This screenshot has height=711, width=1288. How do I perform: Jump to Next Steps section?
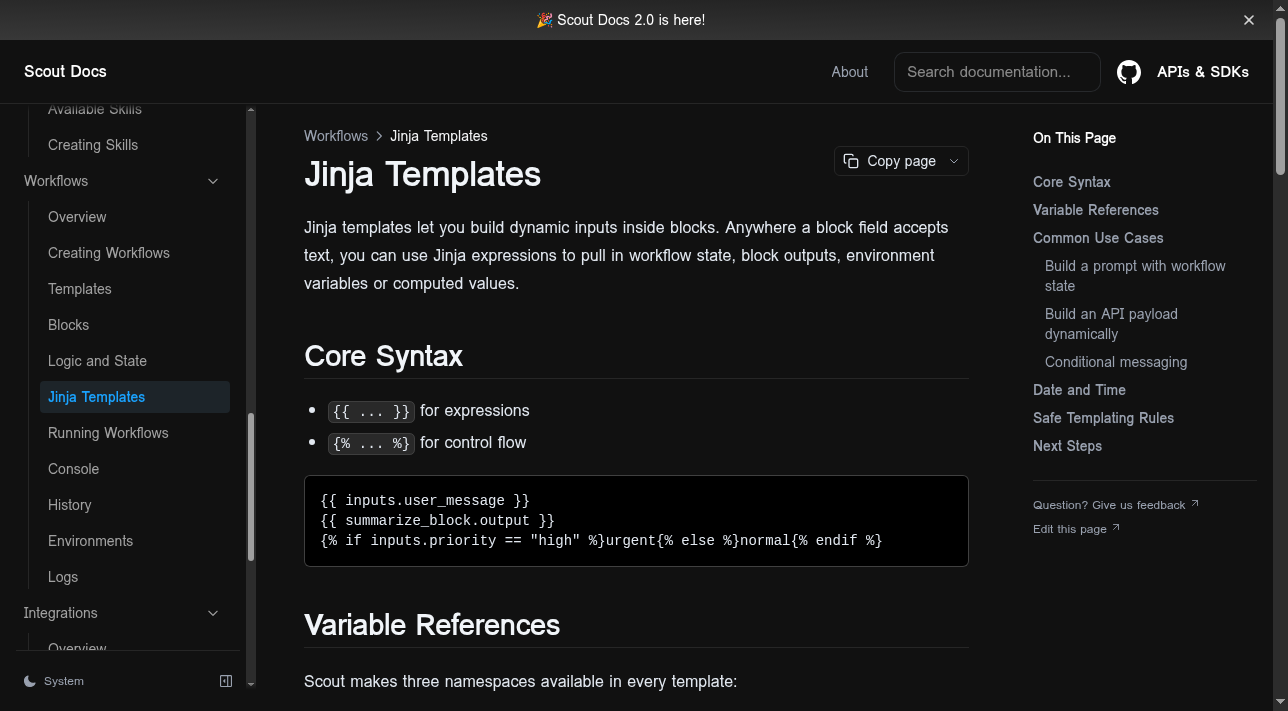tap(1067, 446)
